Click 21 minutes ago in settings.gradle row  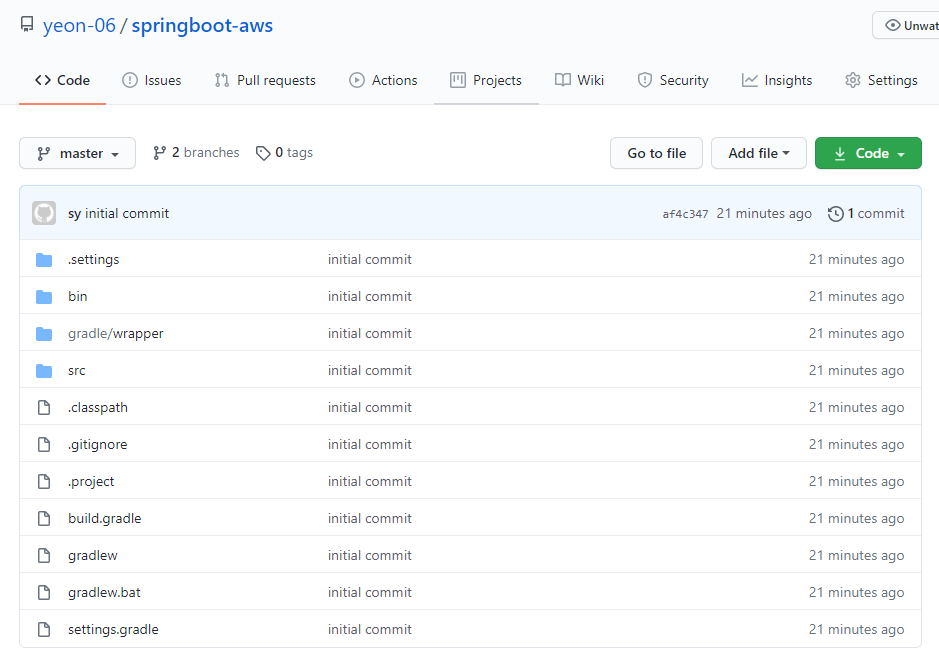coord(856,630)
